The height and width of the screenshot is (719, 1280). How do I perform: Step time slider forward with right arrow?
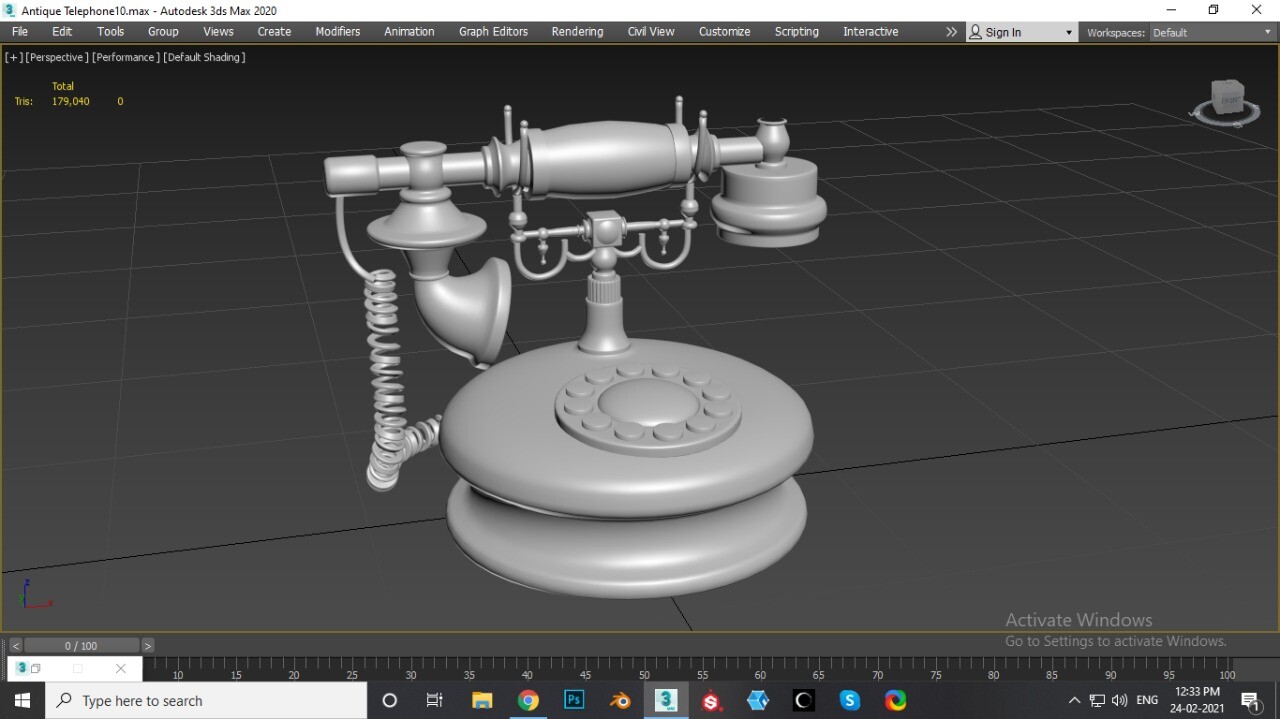point(148,646)
